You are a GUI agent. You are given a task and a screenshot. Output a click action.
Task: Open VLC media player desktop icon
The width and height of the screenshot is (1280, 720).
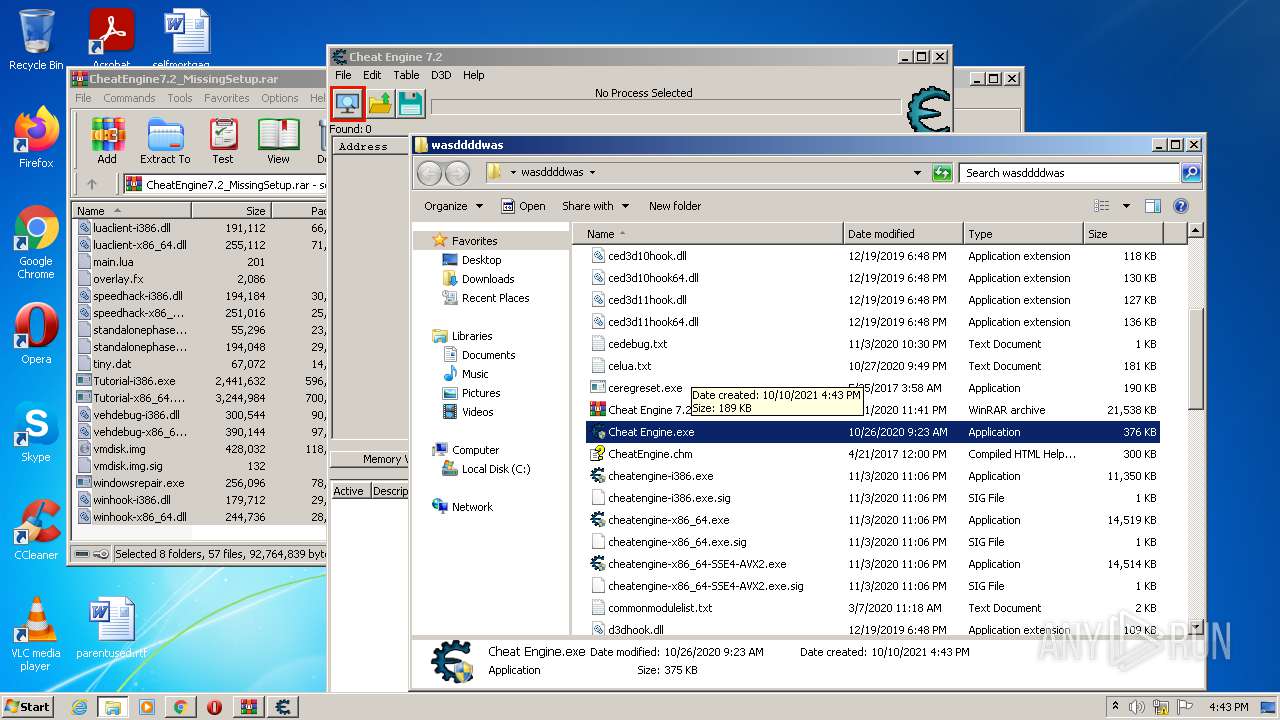[36, 634]
